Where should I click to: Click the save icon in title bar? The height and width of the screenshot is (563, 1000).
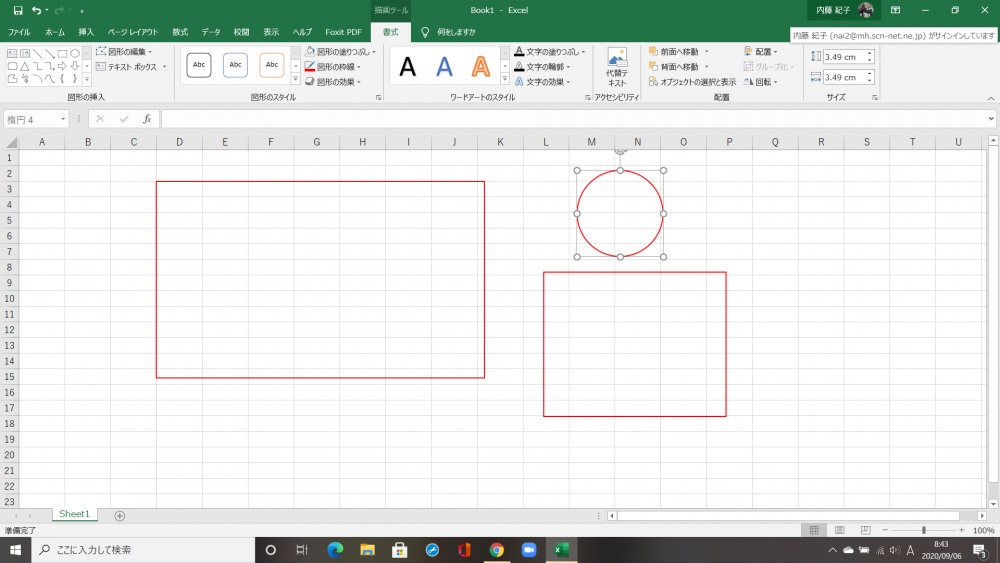coord(17,10)
